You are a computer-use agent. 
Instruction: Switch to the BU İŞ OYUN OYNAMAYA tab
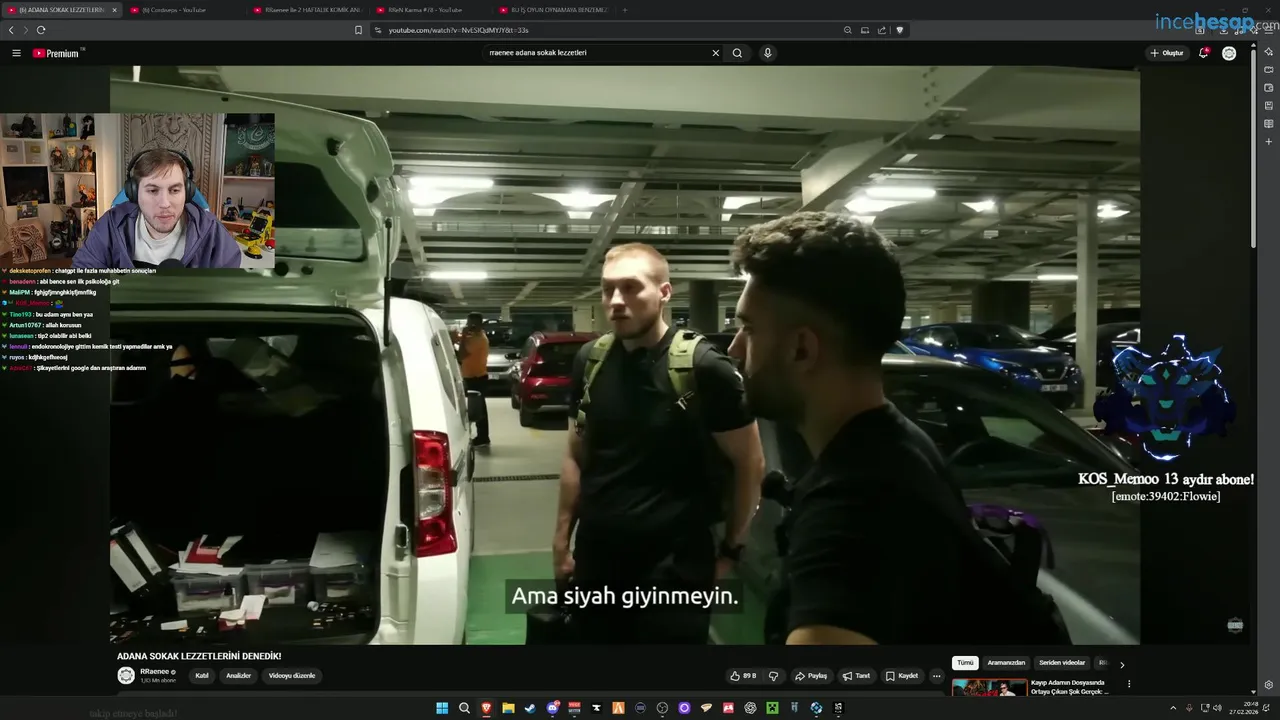(x=553, y=10)
